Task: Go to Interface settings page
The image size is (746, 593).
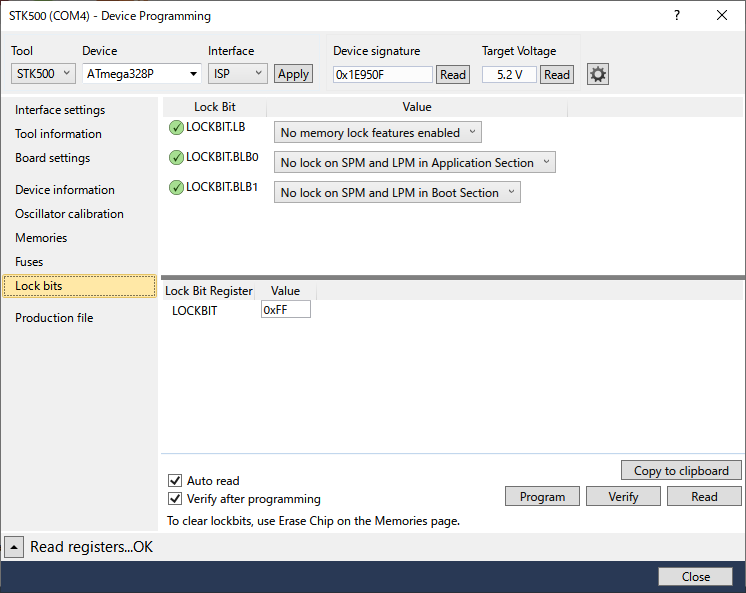Action: point(60,110)
